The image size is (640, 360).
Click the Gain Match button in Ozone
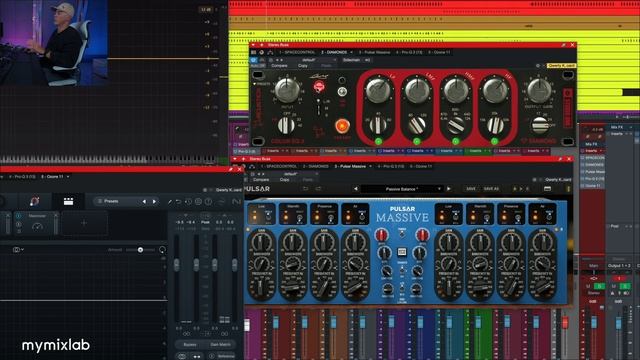[x=220, y=345]
